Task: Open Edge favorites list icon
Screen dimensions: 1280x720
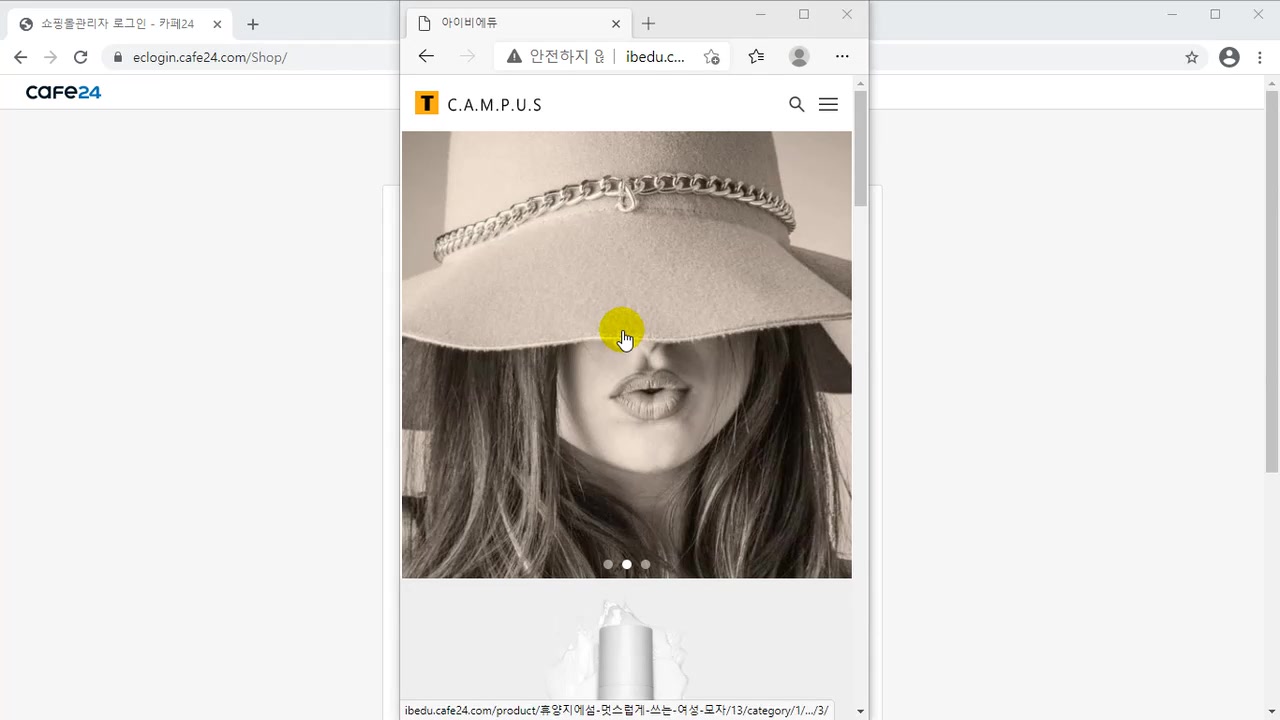Action: click(756, 57)
